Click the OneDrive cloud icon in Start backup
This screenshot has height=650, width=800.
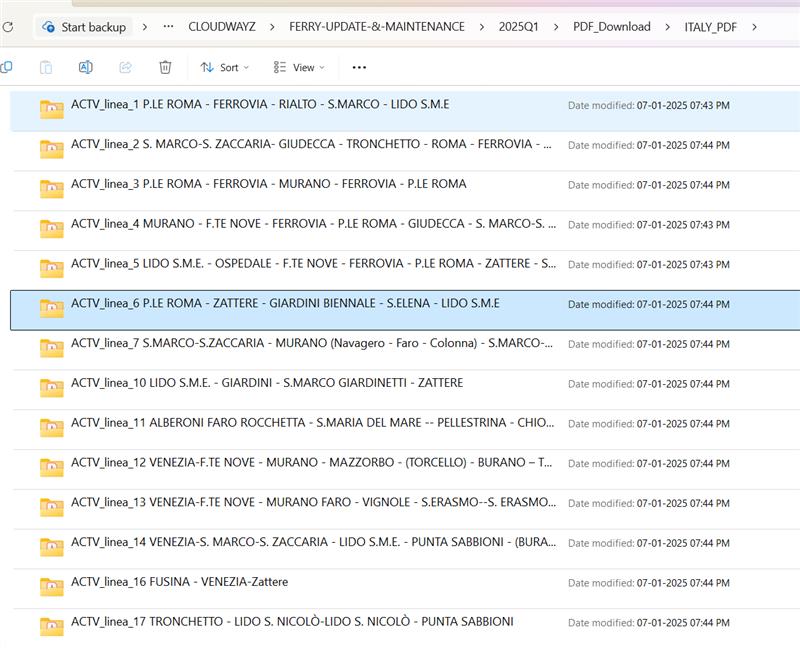49,27
